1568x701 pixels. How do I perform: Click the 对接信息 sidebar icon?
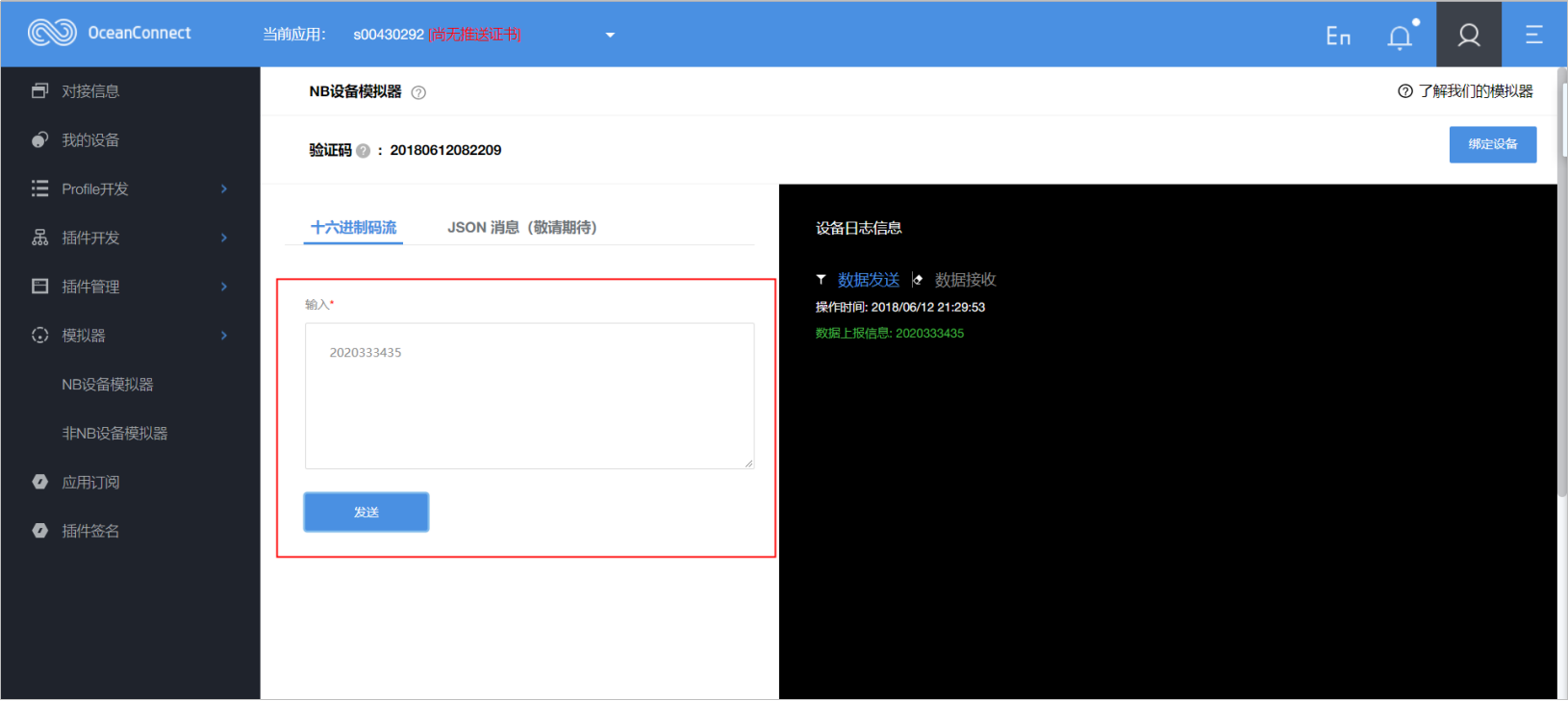(39, 90)
